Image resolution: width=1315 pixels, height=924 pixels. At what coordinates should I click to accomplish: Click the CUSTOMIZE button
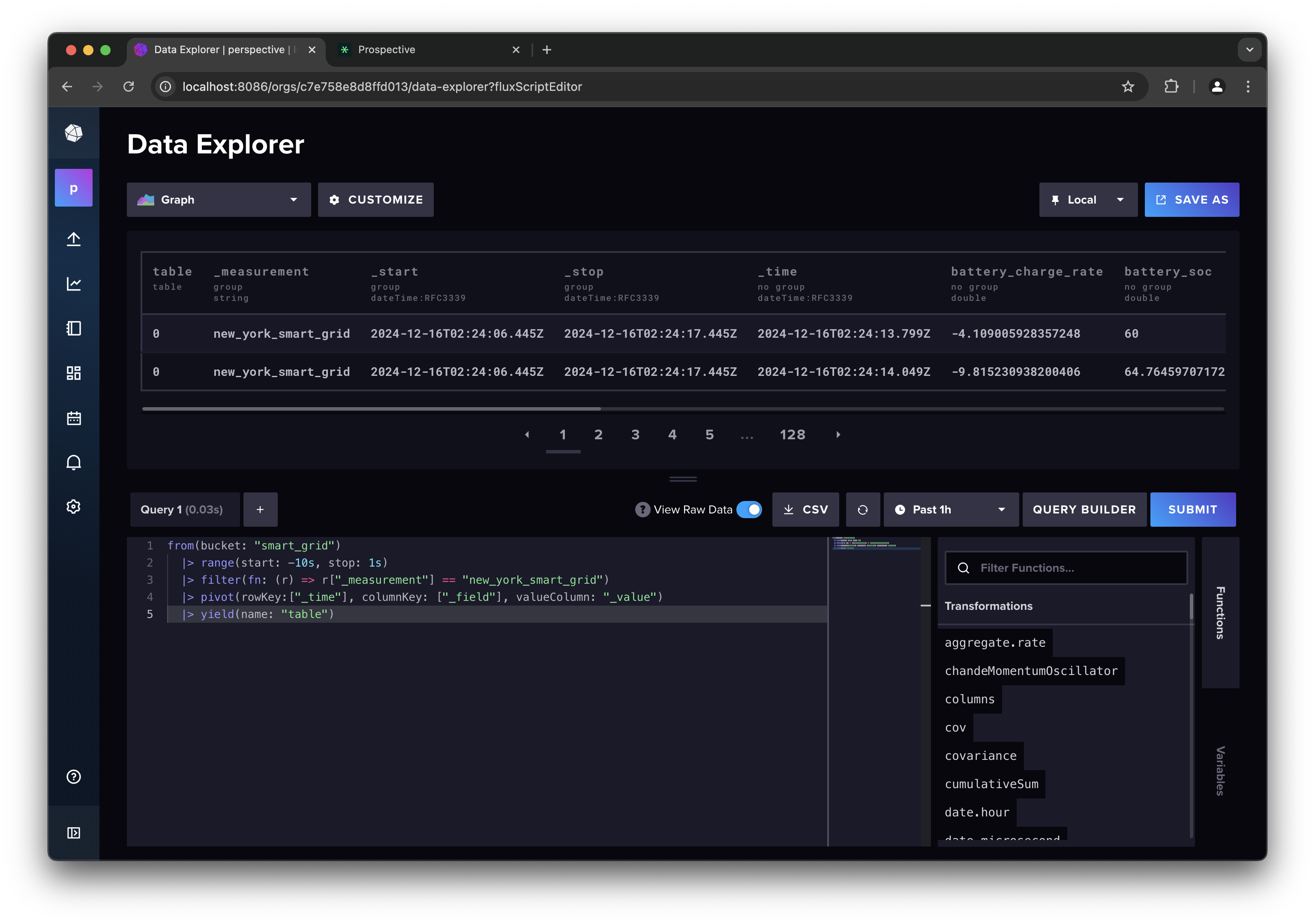pyautogui.click(x=376, y=199)
